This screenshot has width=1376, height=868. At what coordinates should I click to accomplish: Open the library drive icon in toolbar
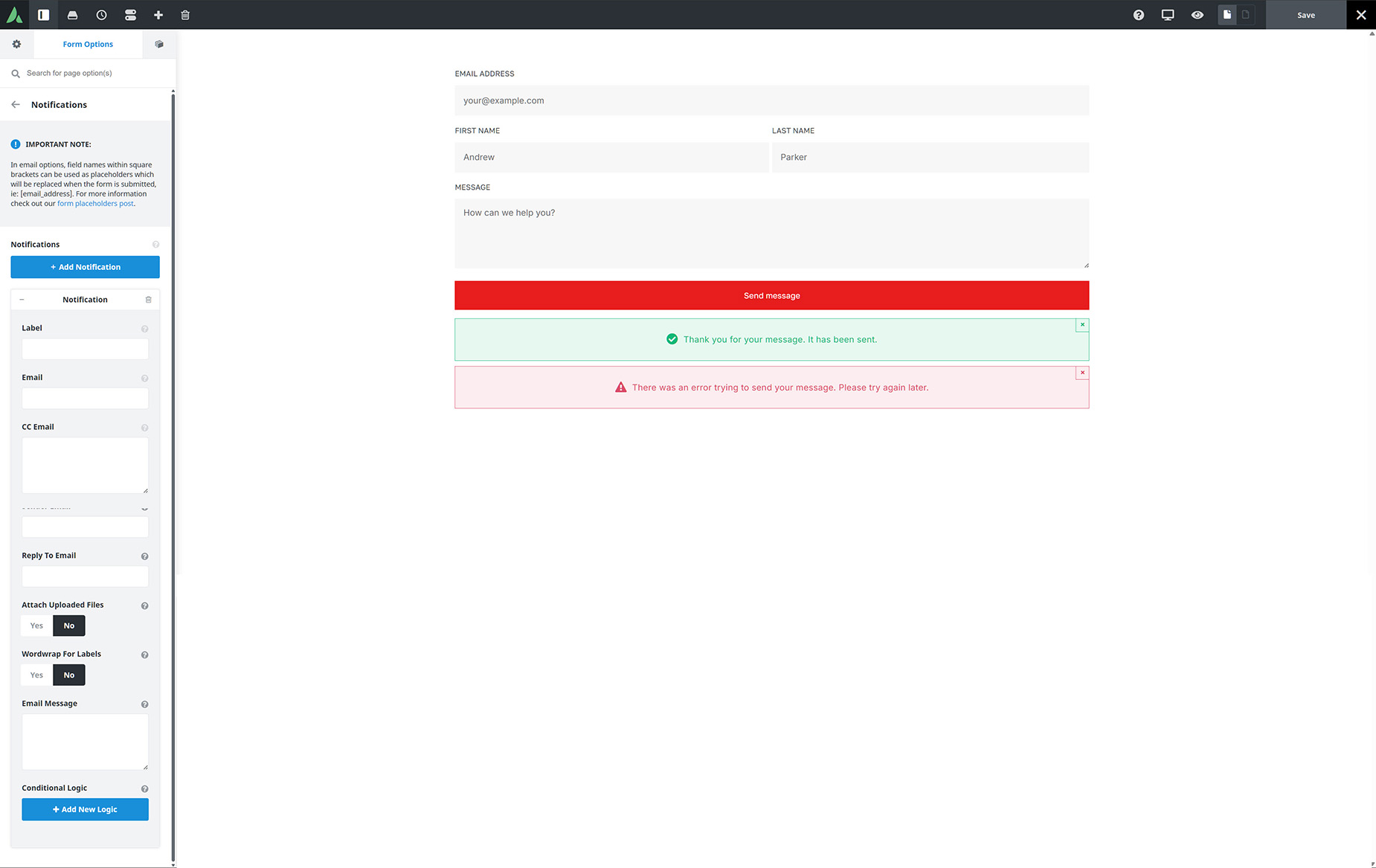72,15
